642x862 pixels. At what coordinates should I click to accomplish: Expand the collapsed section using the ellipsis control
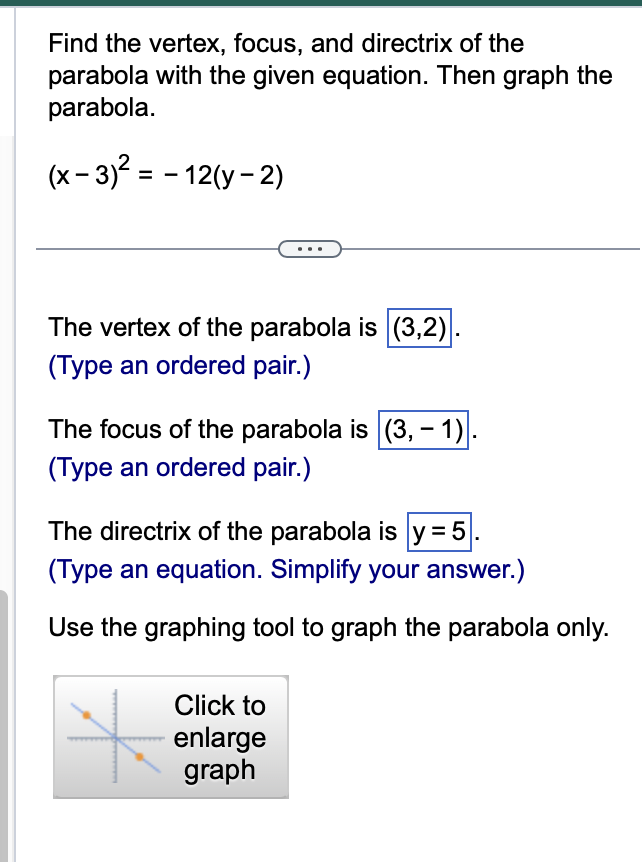(311, 247)
